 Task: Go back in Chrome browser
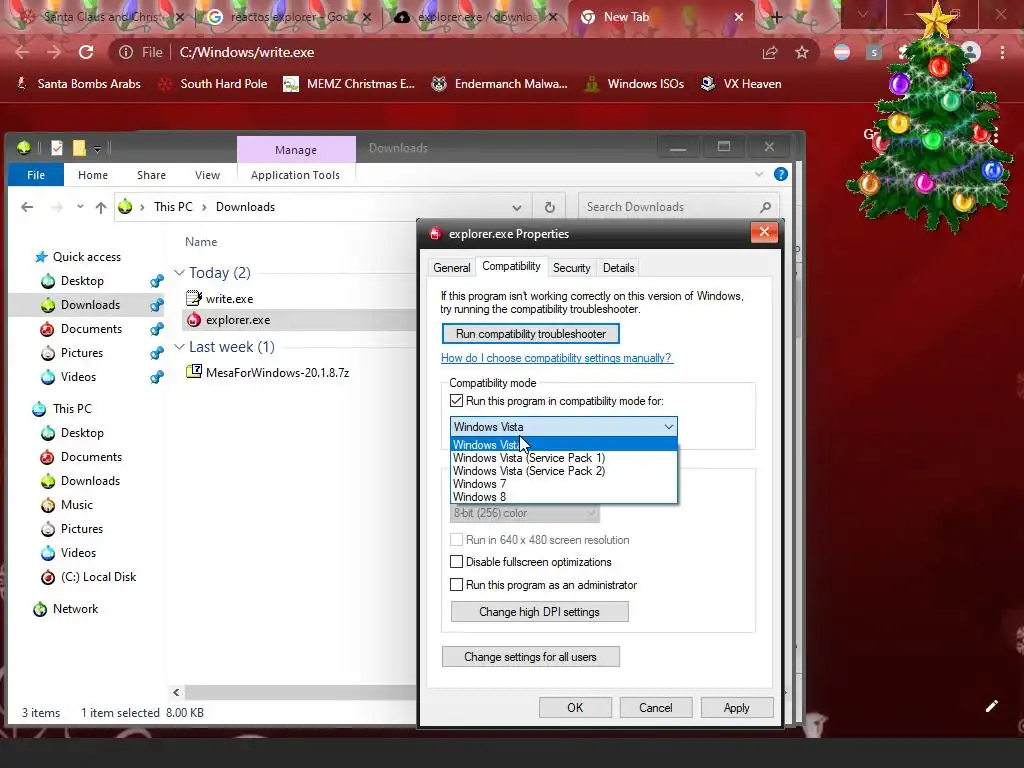tap(22, 52)
